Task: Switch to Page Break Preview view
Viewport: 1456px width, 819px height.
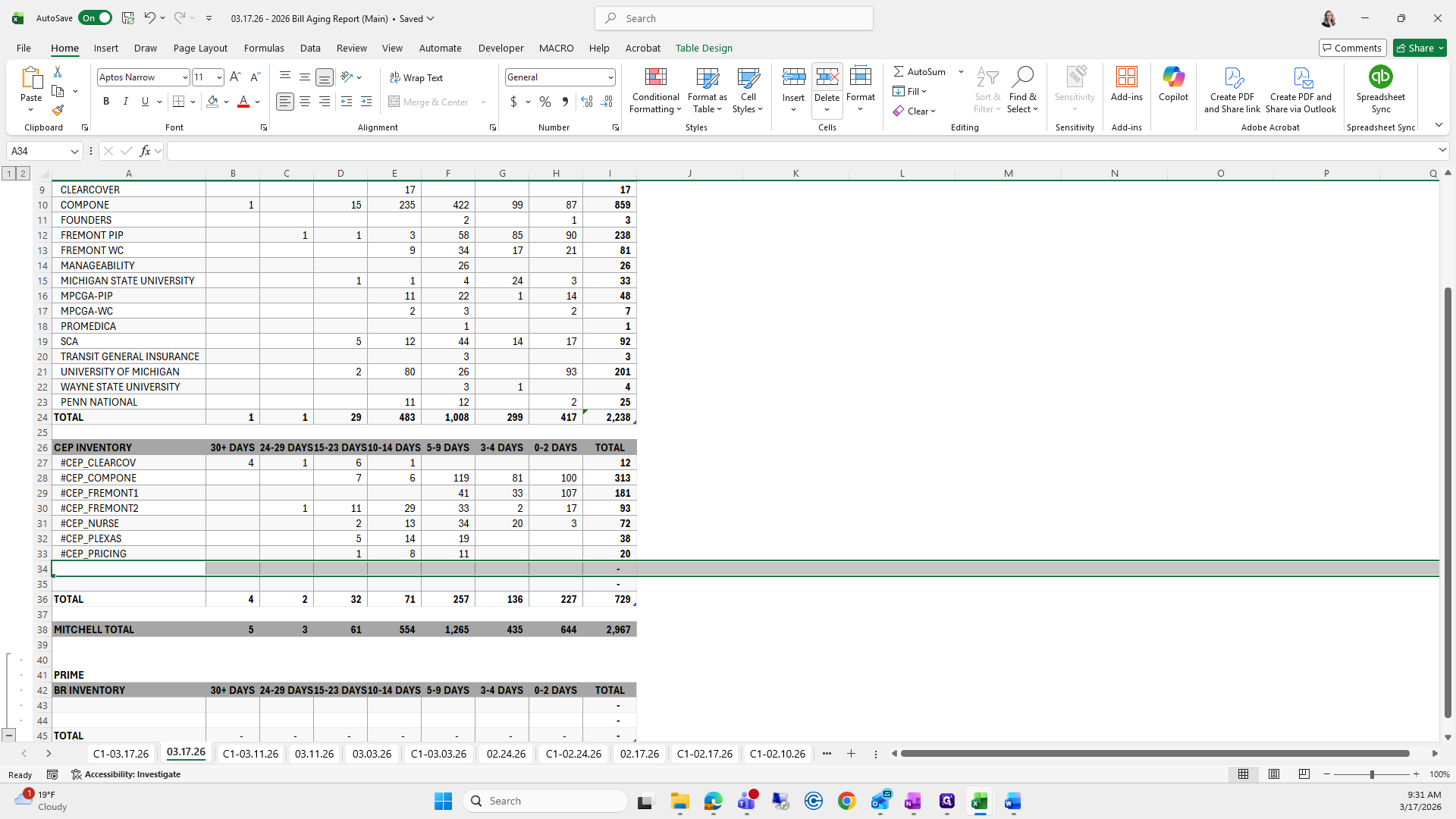Action: point(1304,774)
